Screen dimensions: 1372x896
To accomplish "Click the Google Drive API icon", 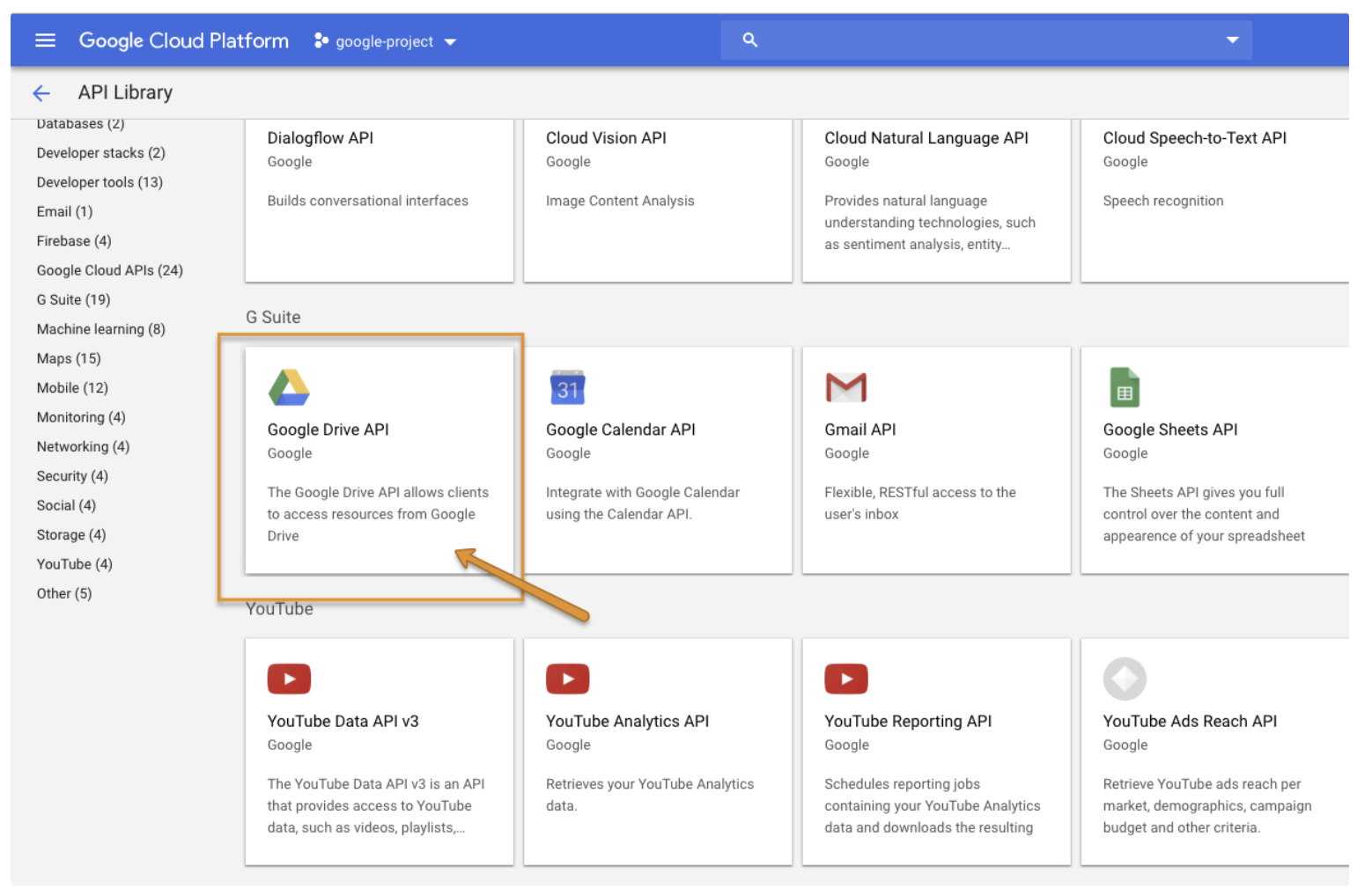I will (289, 387).
